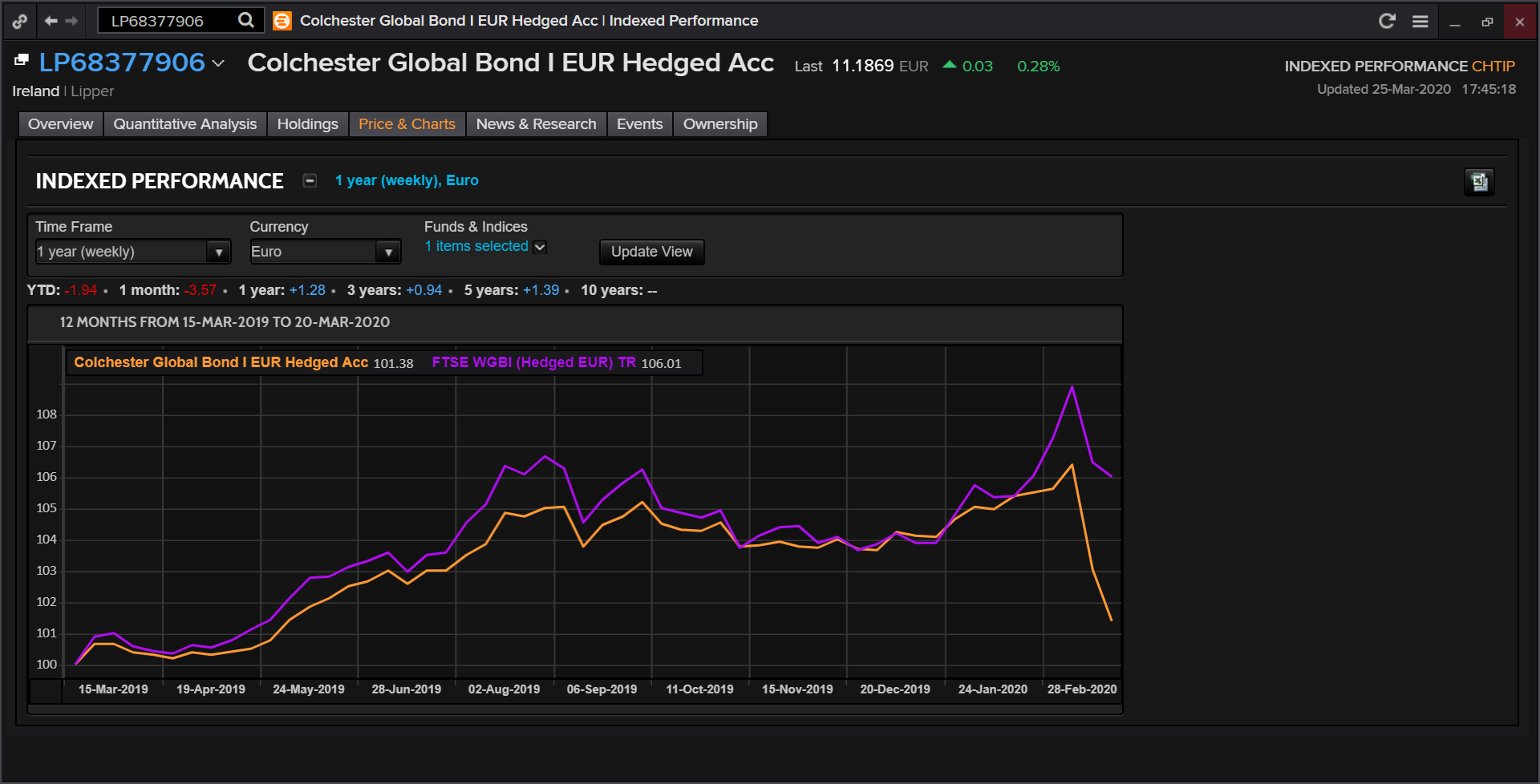
Task: Click the Ireland country label
Action: tap(35, 91)
